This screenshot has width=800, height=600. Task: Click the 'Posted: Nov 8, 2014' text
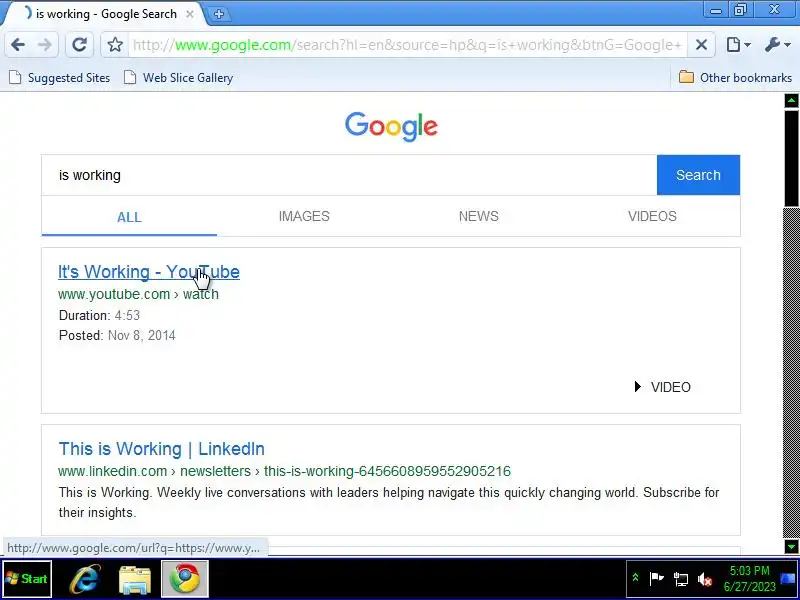(117, 335)
